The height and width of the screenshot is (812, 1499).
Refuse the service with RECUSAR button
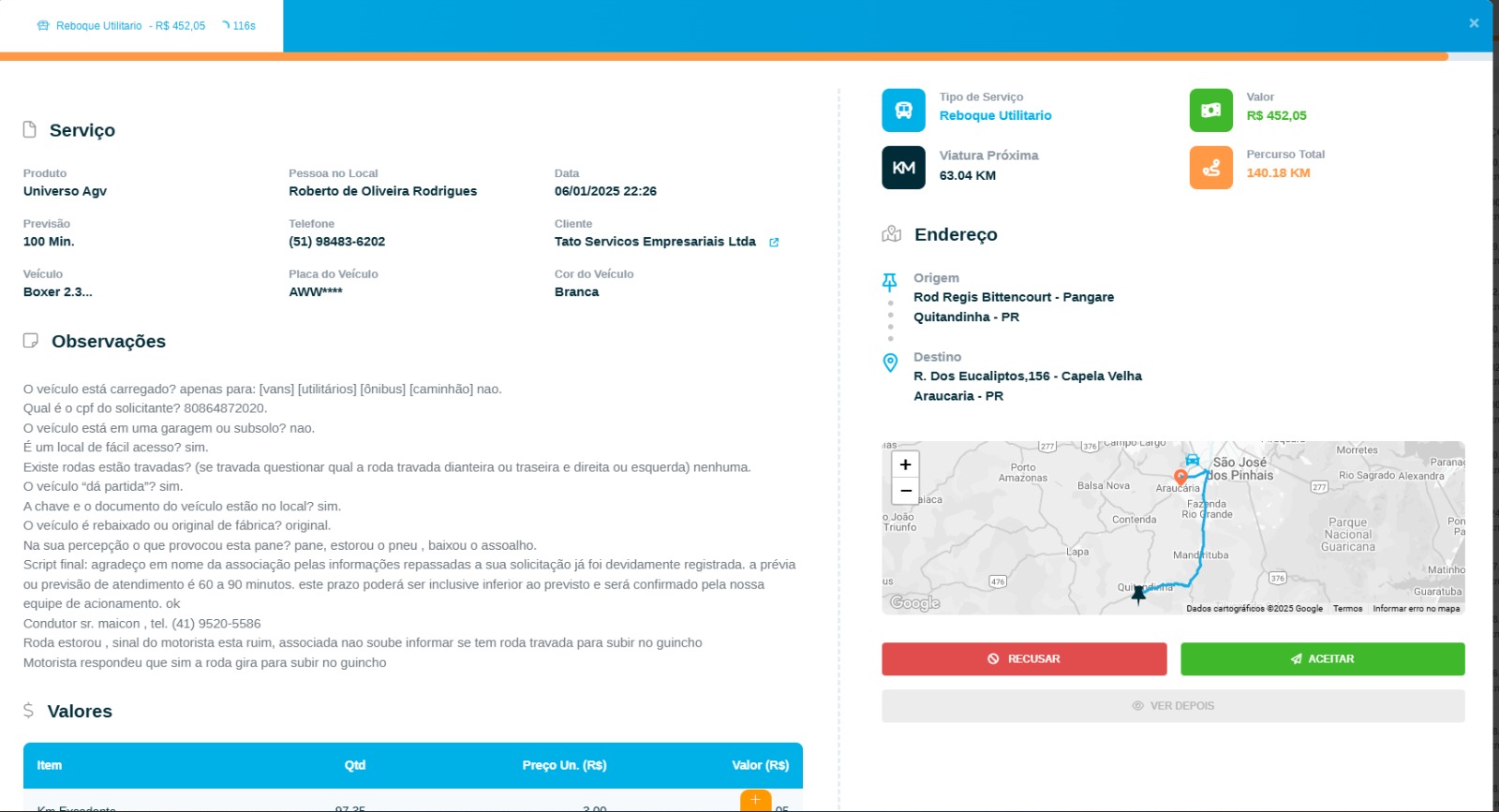pos(1024,659)
